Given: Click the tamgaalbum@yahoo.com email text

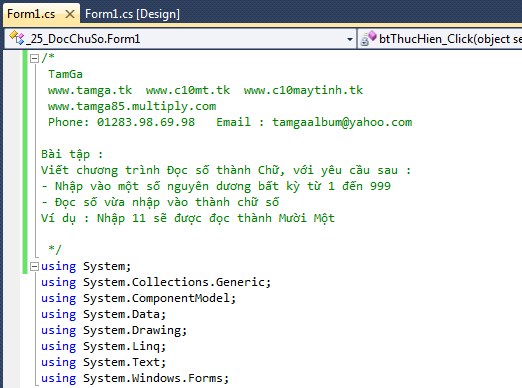Looking at the screenshot, I should click(x=342, y=122).
